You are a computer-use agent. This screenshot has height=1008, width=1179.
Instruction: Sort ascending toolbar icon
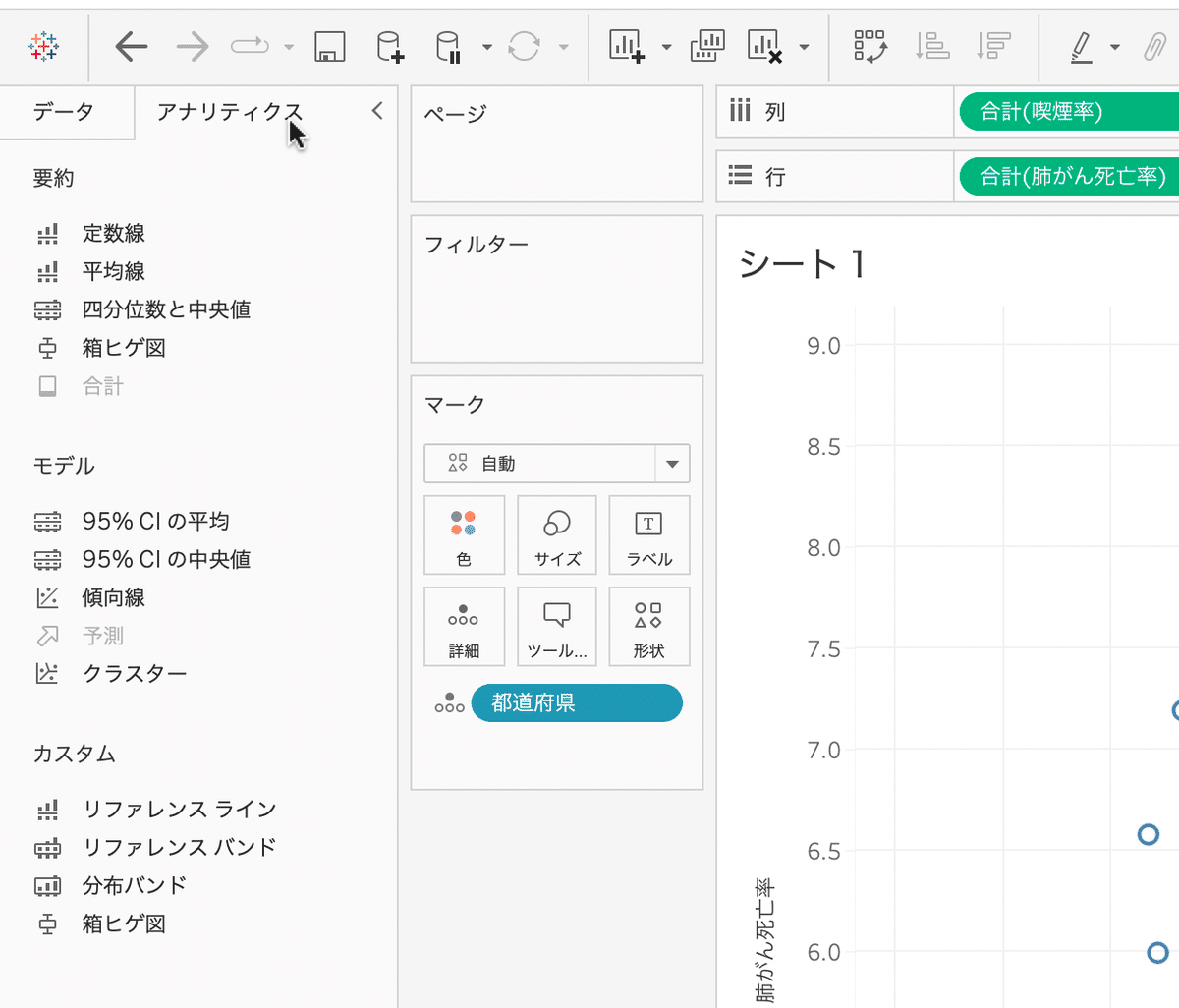click(x=931, y=46)
